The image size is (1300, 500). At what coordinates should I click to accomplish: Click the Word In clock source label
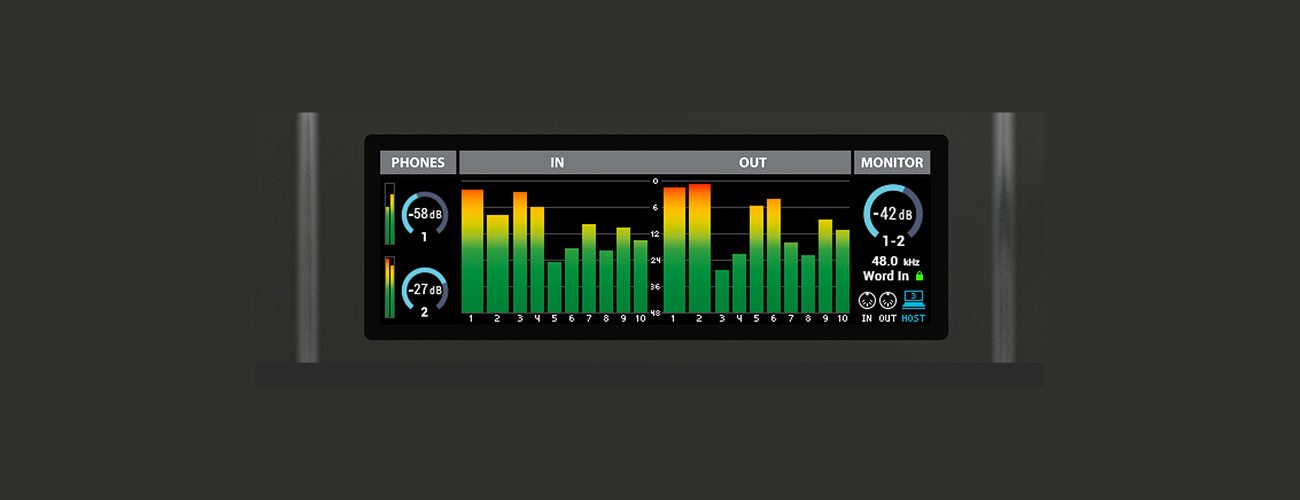click(x=886, y=276)
